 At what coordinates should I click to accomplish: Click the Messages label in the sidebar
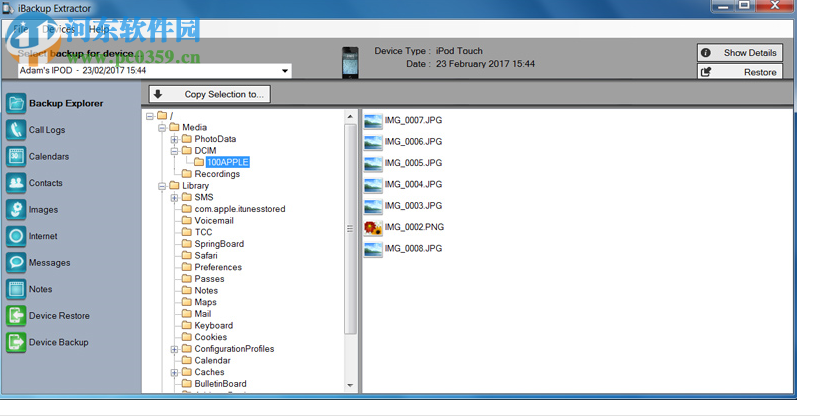click(x=49, y=262)
